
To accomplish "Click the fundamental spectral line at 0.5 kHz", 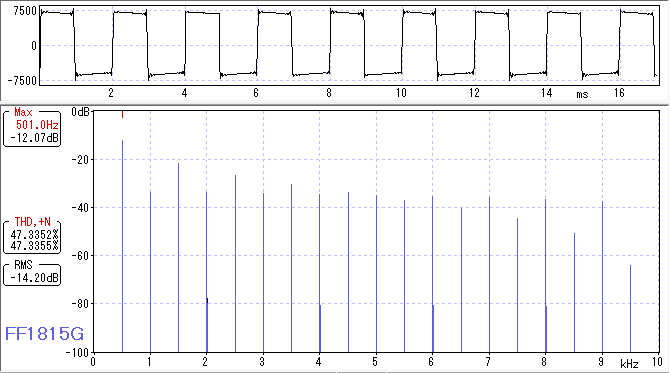I will click(x=123, y=246).
